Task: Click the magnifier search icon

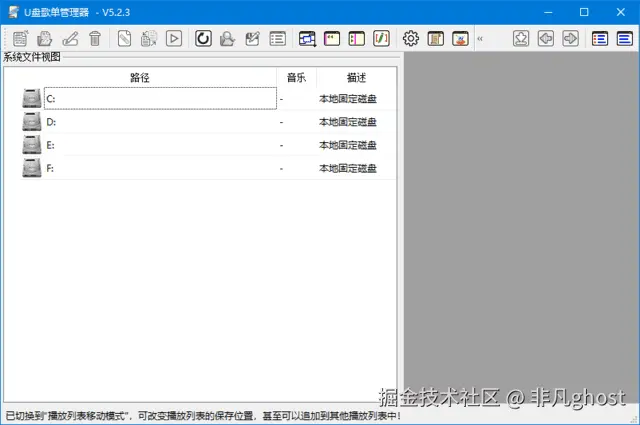Action: 228,39
